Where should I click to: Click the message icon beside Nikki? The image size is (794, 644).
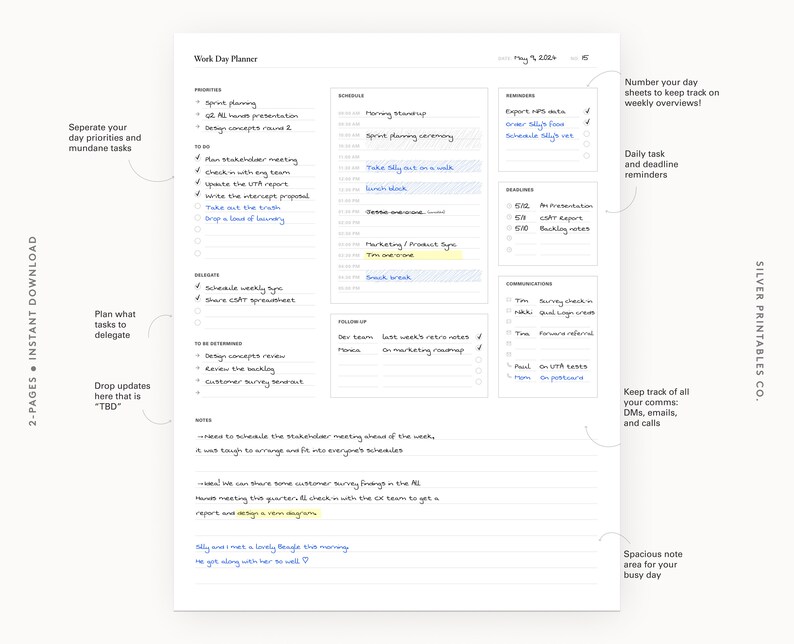pos(508,311)
